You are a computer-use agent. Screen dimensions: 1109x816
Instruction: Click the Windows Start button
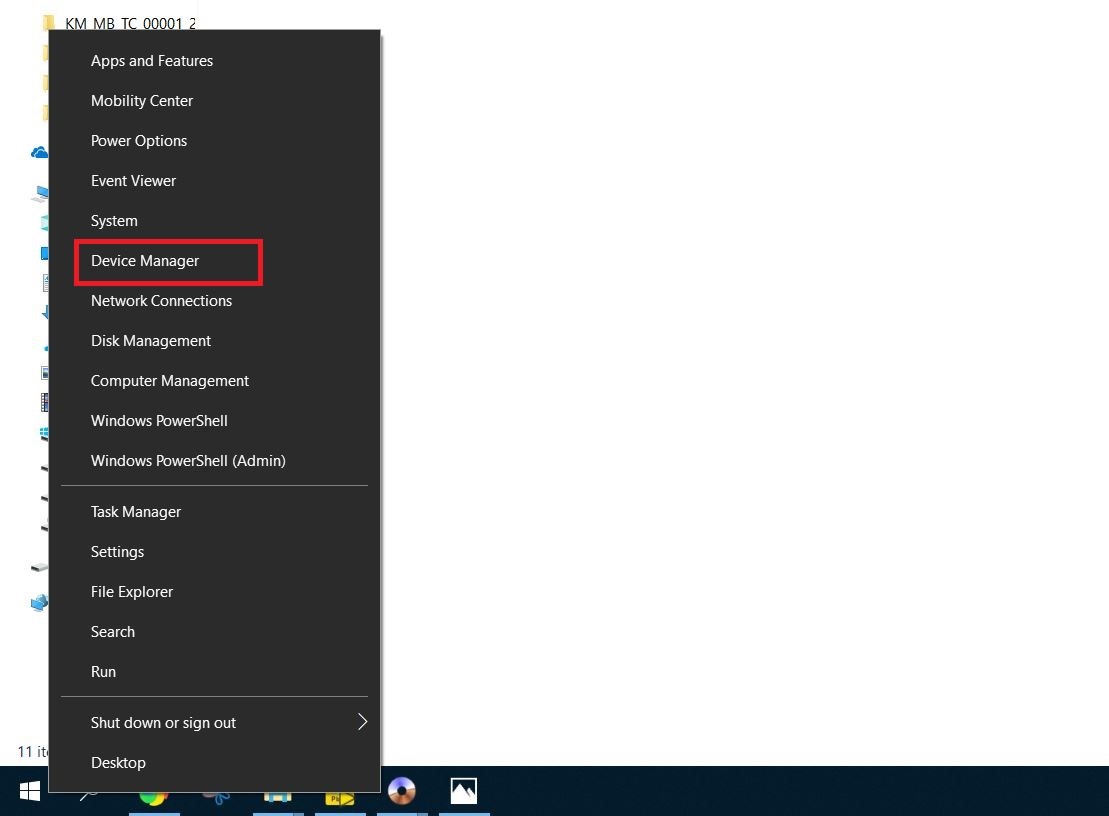click(29, 791)
